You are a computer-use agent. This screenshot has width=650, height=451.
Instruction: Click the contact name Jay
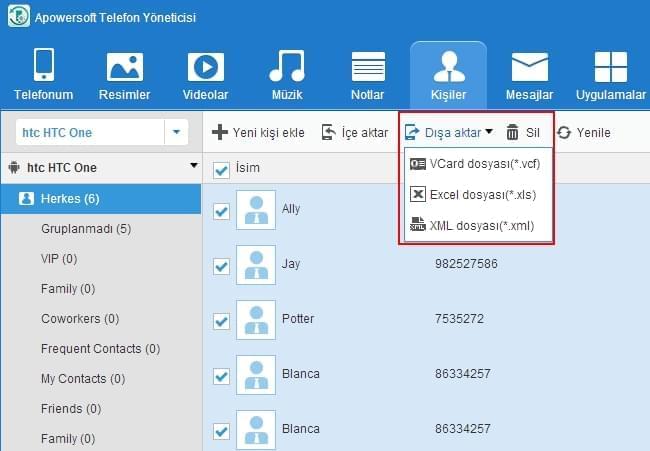pyautogui.click(x=291, y=264)
